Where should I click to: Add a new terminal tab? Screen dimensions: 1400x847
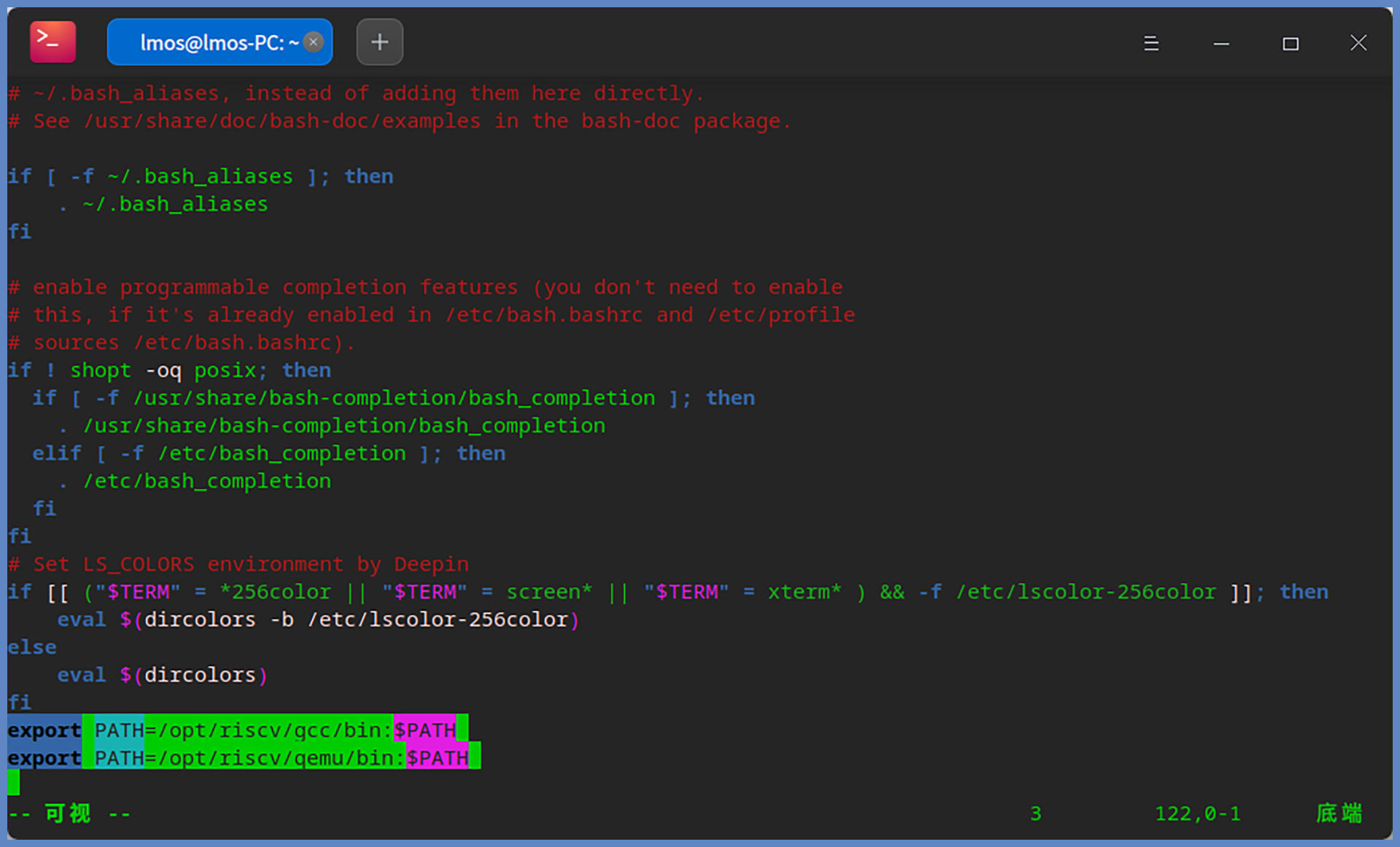pos(379,42)
